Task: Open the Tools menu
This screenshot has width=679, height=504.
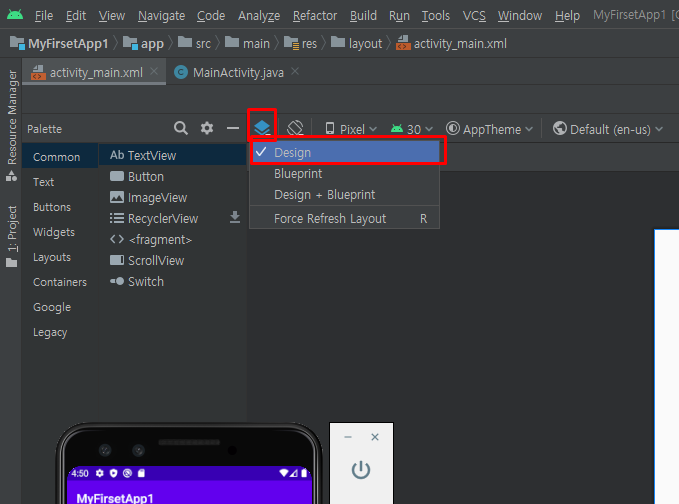Action: click(x=436, y=16)
